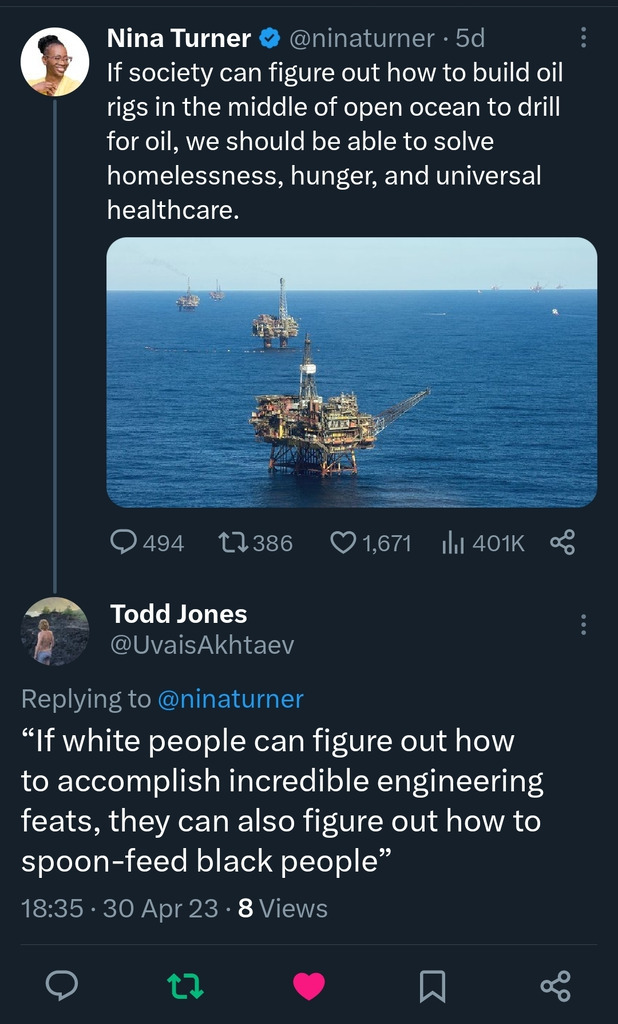This screenshot has height=1024, width=618.
Task: Undo retweet on Todd Jones's reply
Action: [x=185, y=986]
